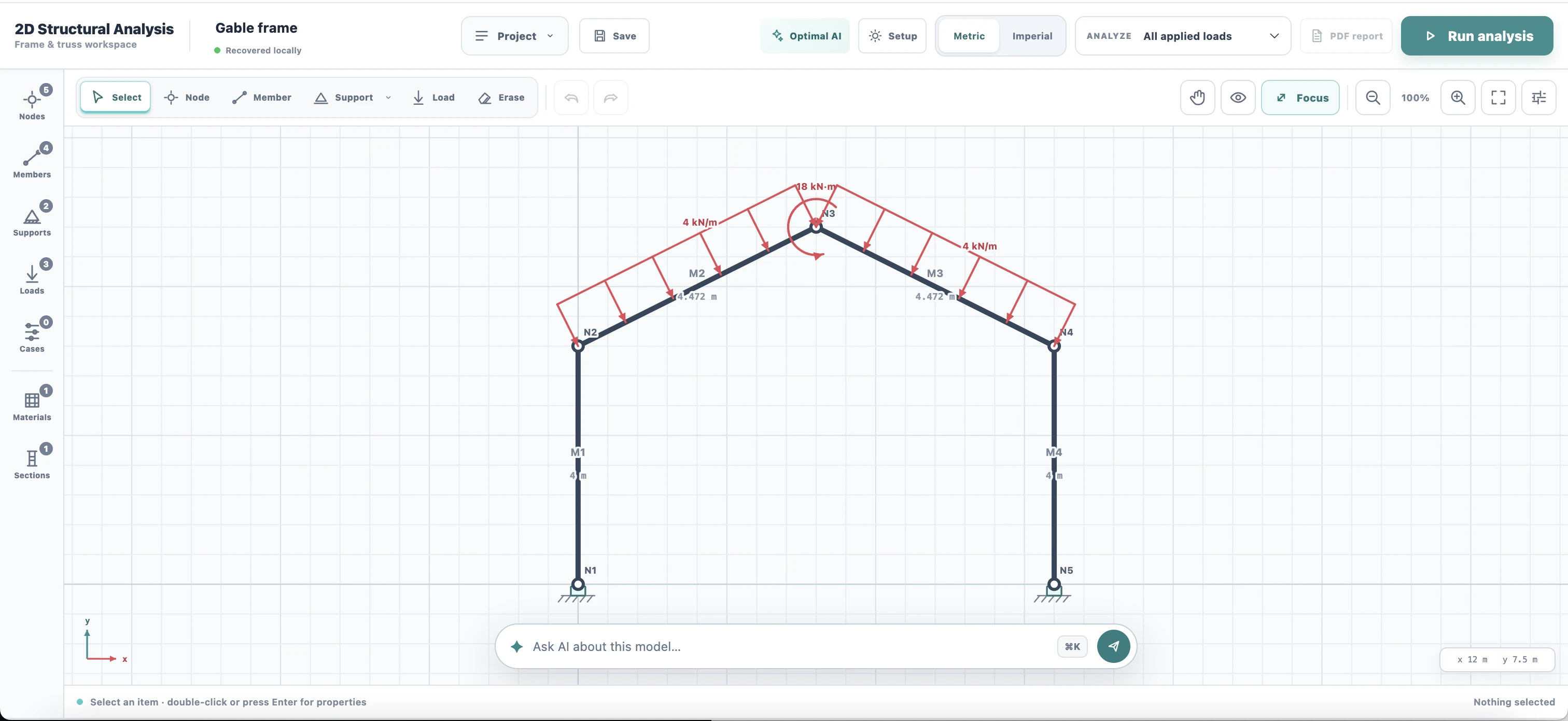Zoom in with magnifier plus icon
1568x721 pixels.
pos(1458,98)
